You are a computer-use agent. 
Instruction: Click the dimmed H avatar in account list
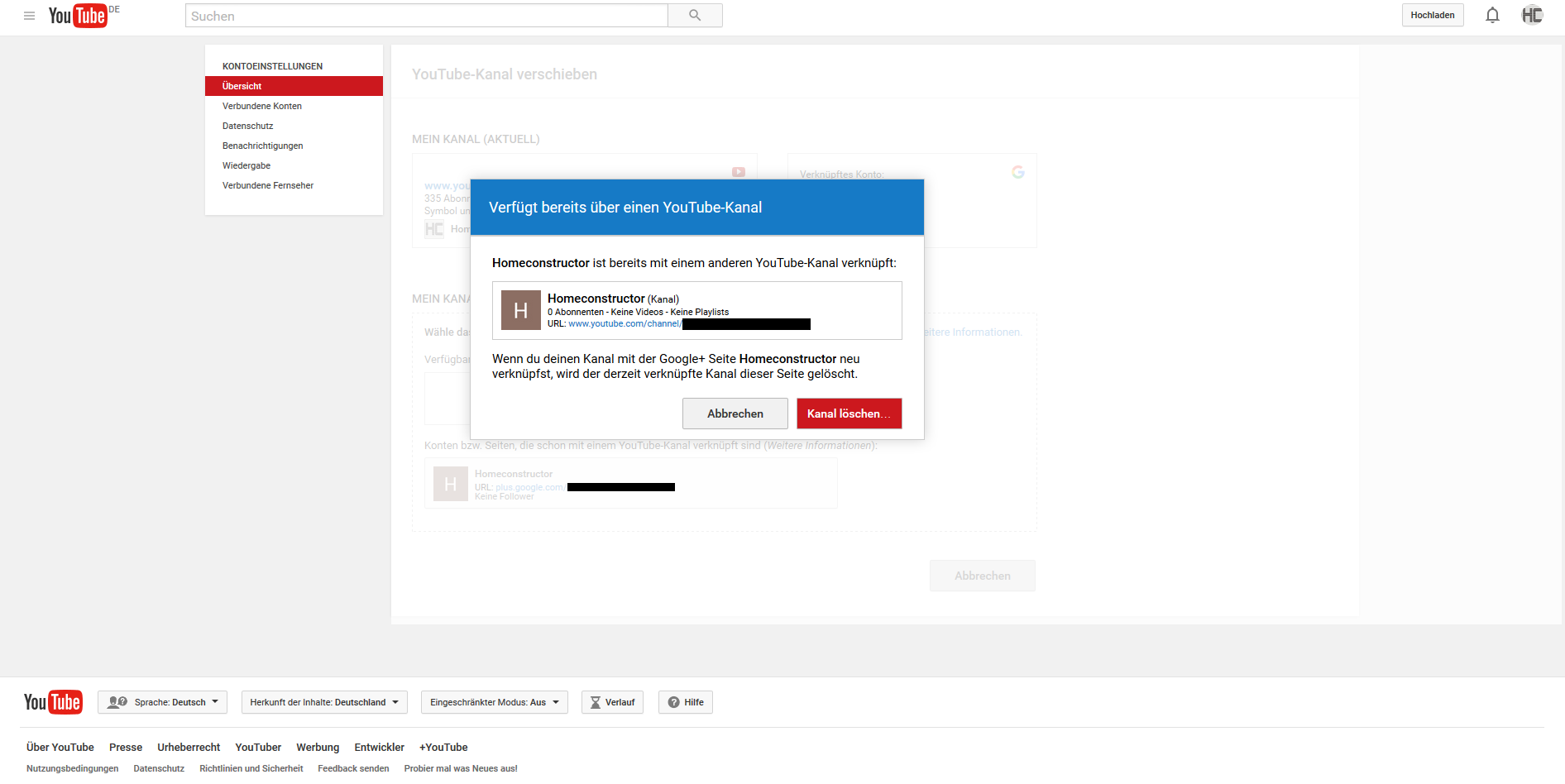(x=451, y=485)
